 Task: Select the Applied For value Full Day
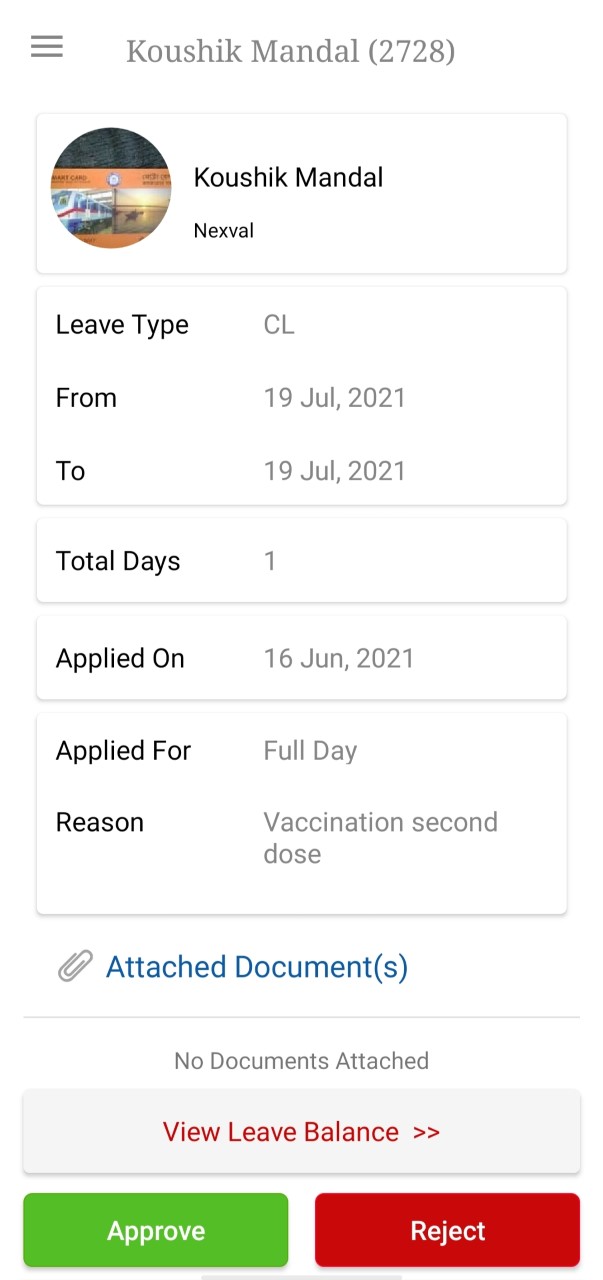tap(310, 750)
